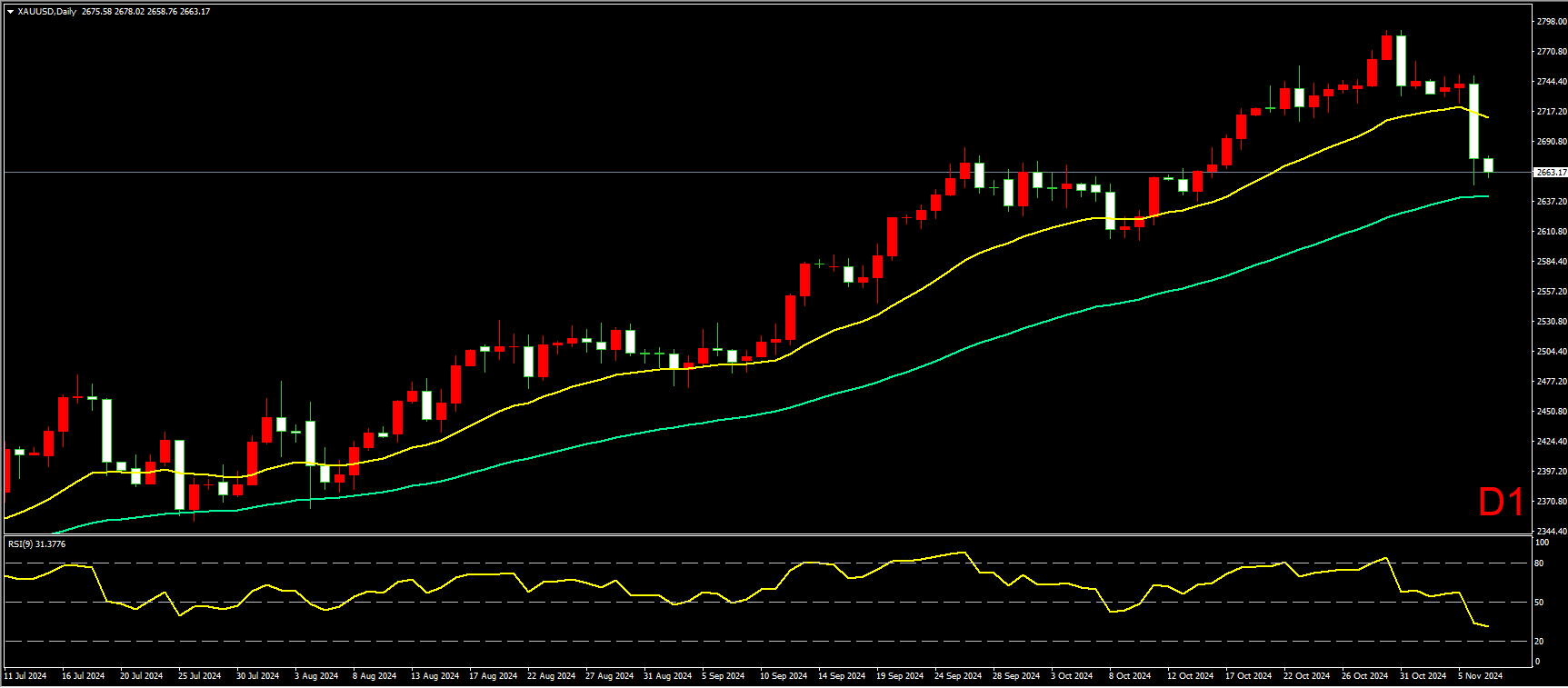This screenshot has width=1568, height=688.
Task: Click the 28 Sep 2024 date label
Action: [x=1017, y=676]
